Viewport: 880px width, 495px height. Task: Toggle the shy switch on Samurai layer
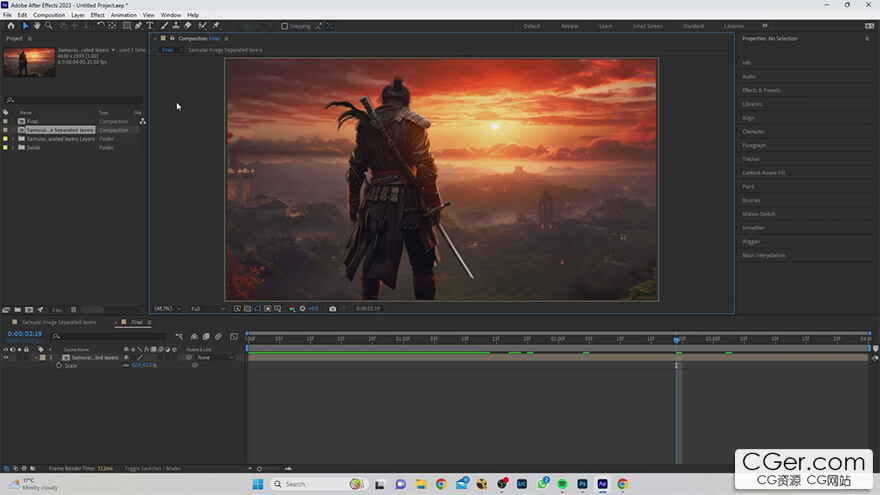[126, 358]
